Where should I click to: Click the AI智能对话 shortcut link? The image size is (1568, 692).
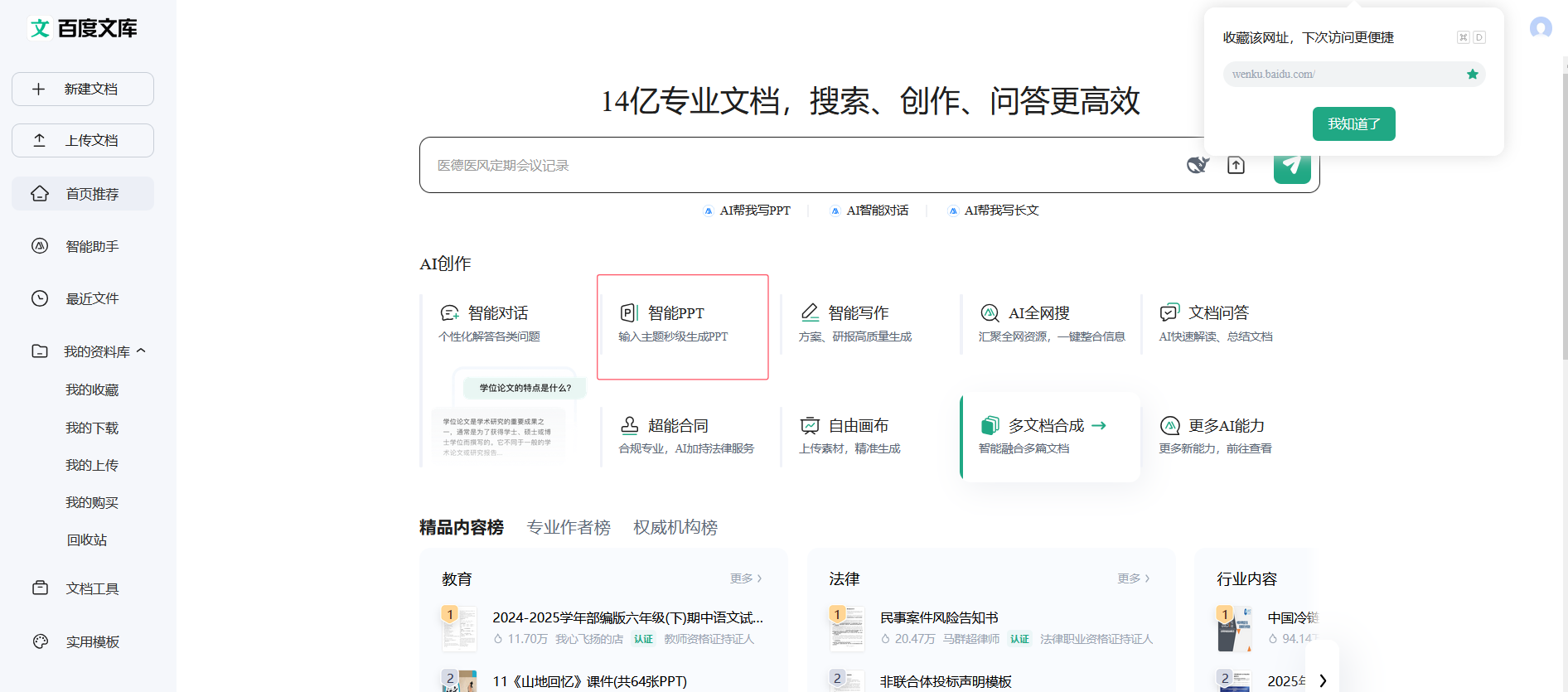tap(869, 211)
